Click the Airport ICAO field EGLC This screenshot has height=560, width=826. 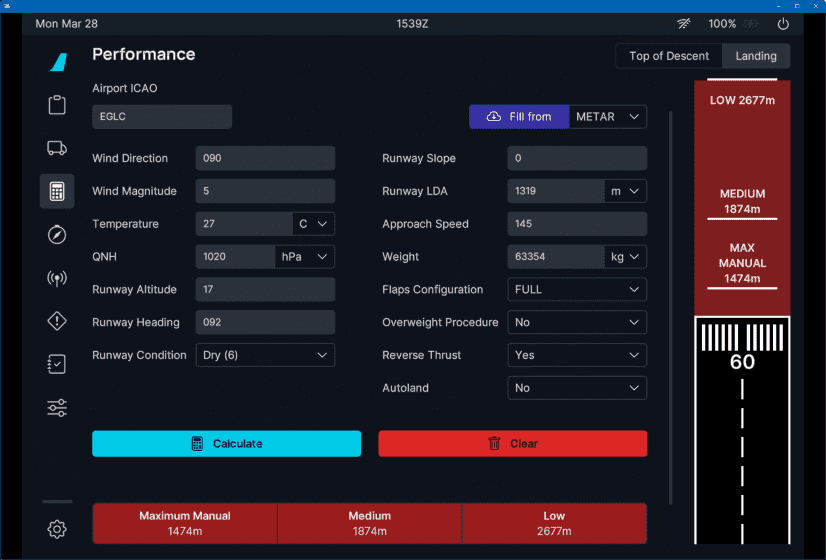tap(162, 116)
